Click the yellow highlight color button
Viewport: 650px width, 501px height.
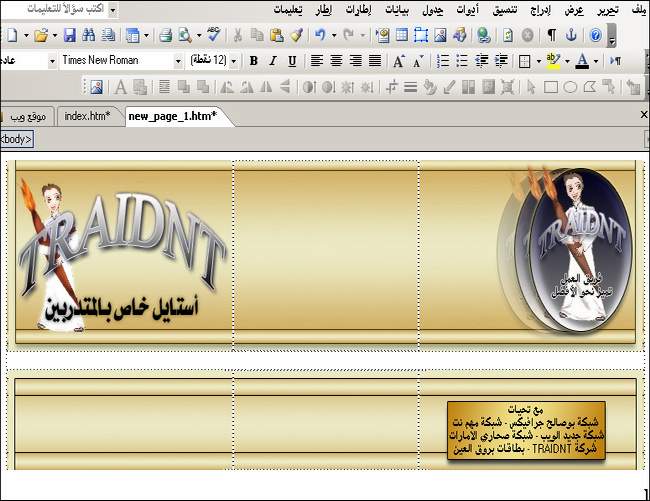(553, 61)
